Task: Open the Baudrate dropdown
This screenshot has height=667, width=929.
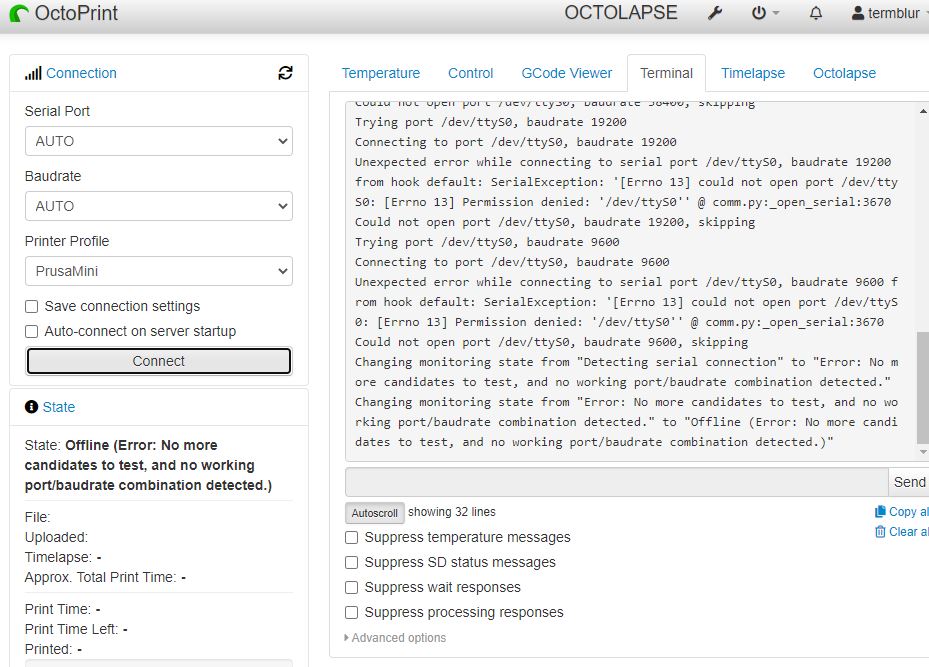Action: click(x=159, y=206)
